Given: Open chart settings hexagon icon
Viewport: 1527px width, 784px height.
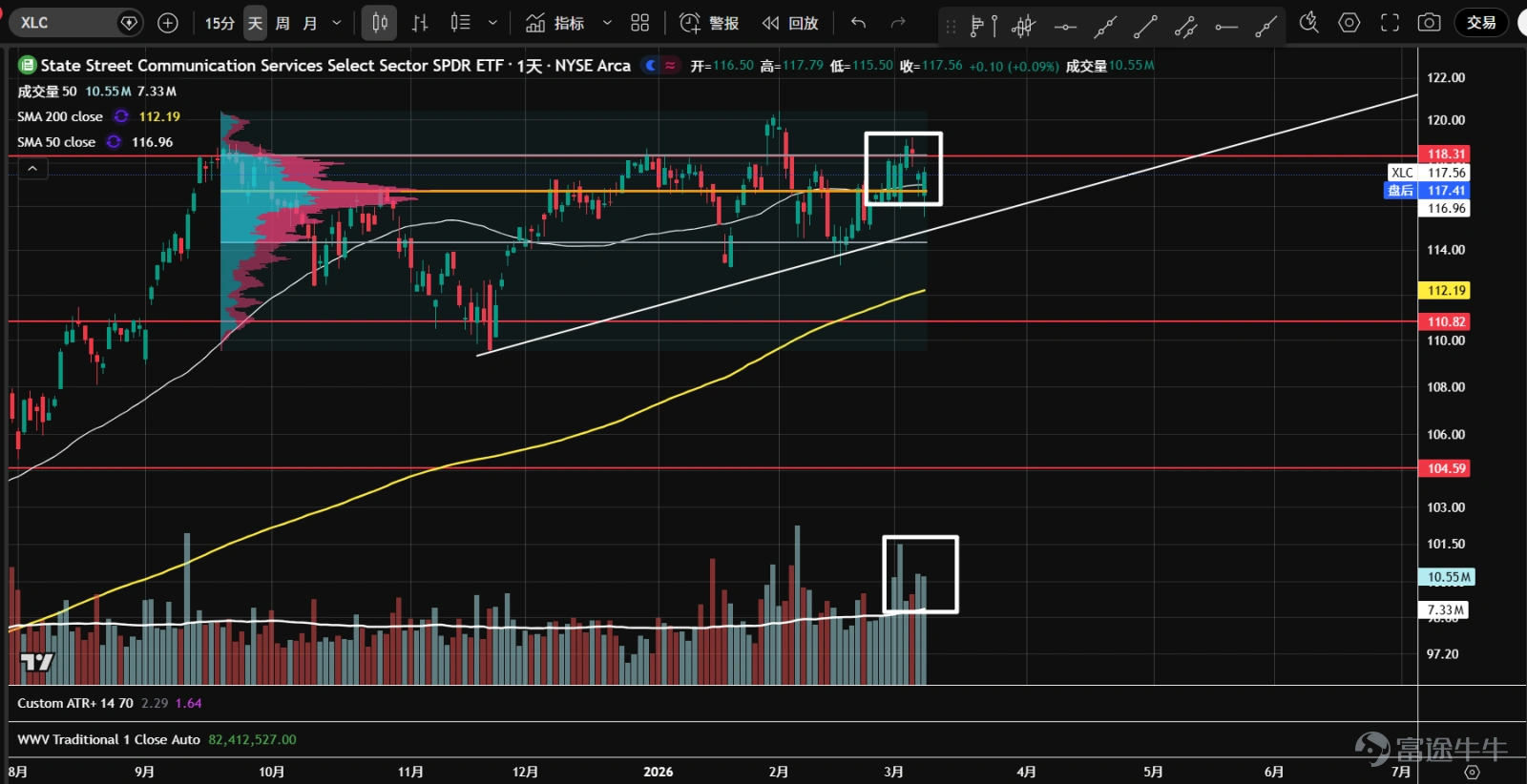Looking at the screenshot, I should 1349,22.
